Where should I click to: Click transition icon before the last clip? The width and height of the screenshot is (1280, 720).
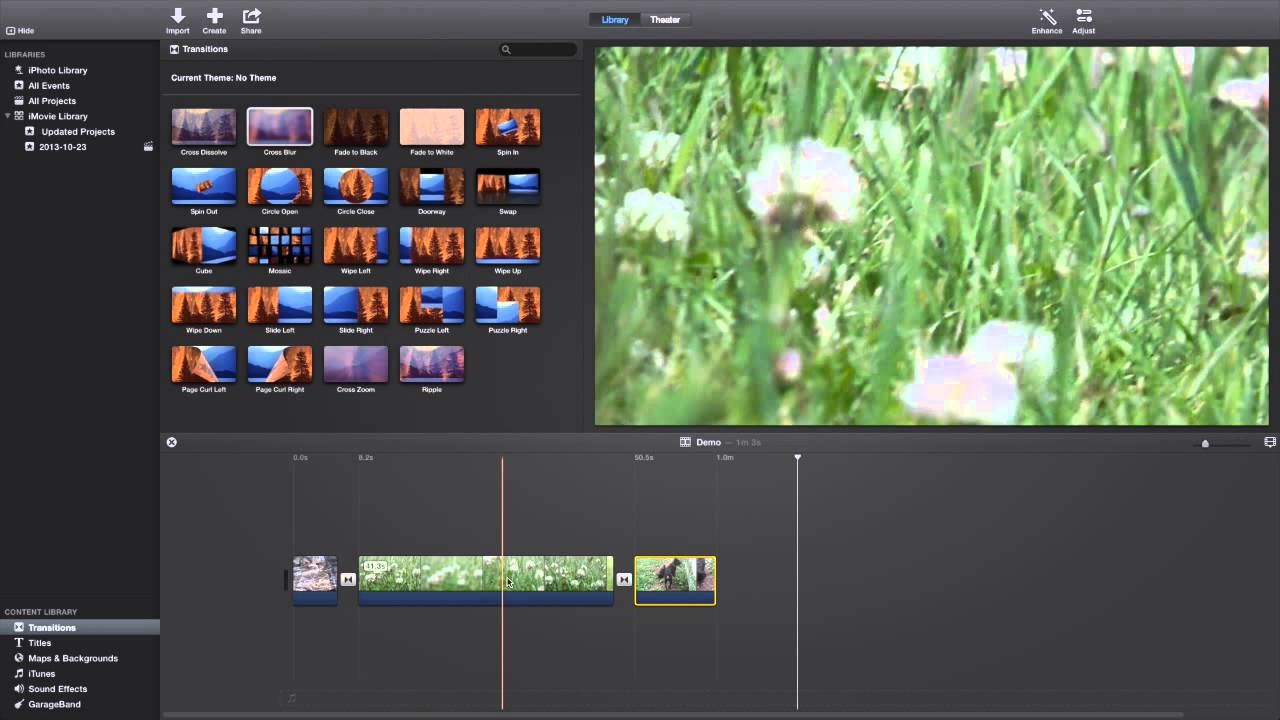(624, 579)
